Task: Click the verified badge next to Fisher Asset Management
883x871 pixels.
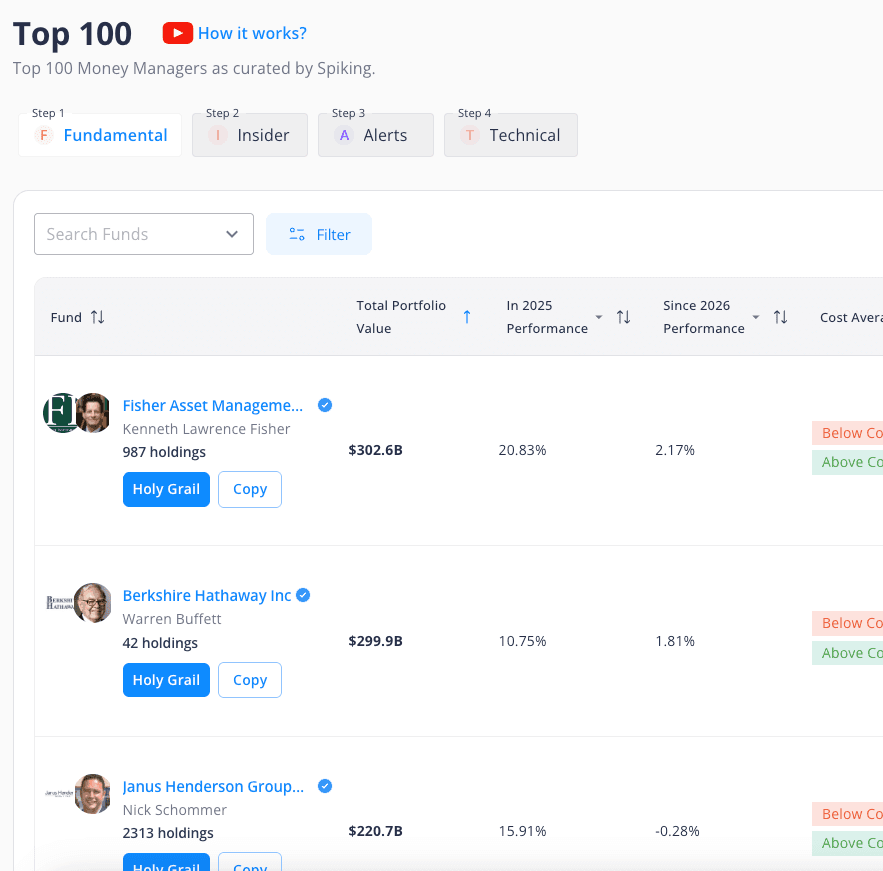Action: point(324,405)
